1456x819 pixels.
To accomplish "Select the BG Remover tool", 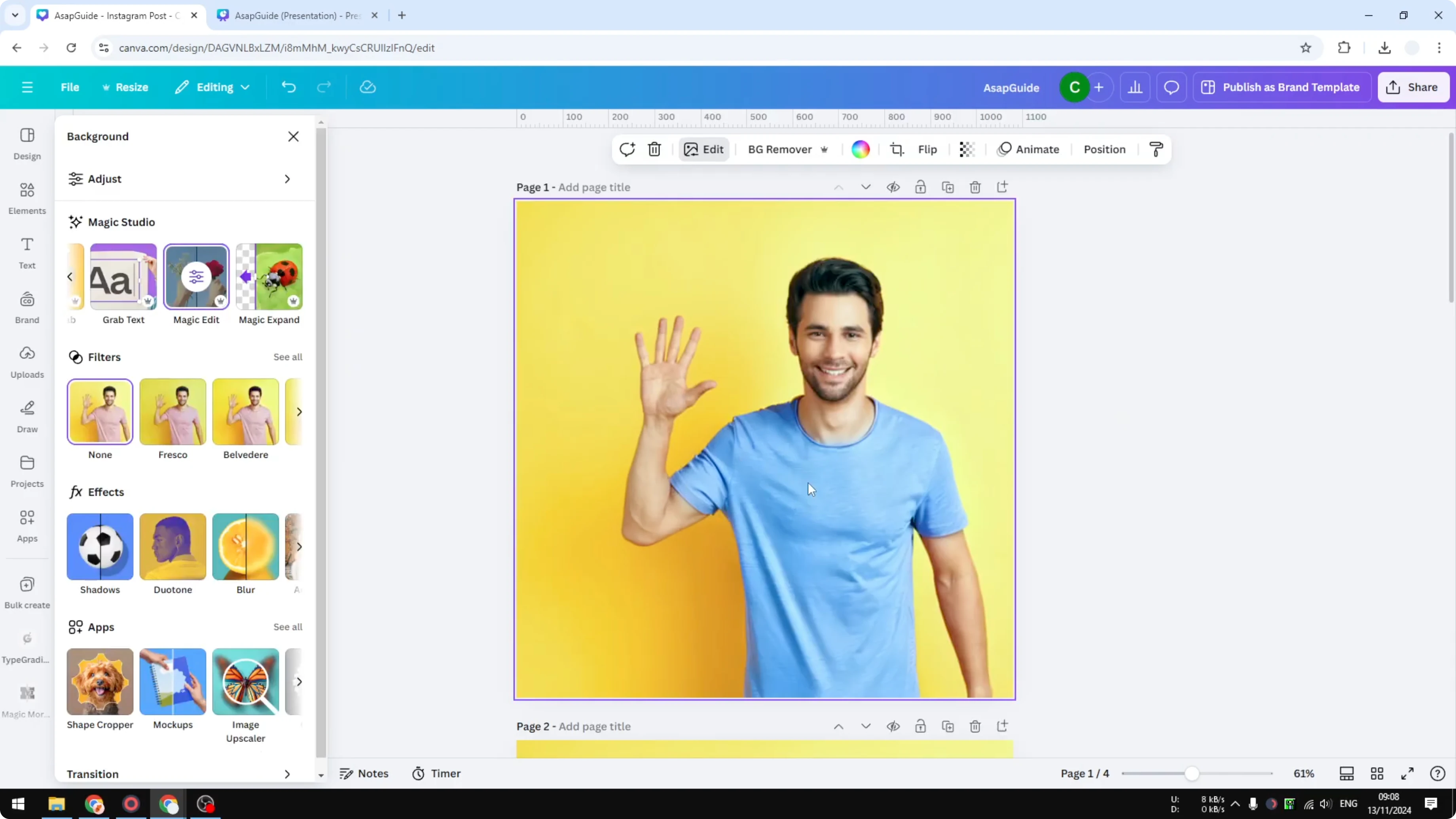I will click(x=782, y=149).
